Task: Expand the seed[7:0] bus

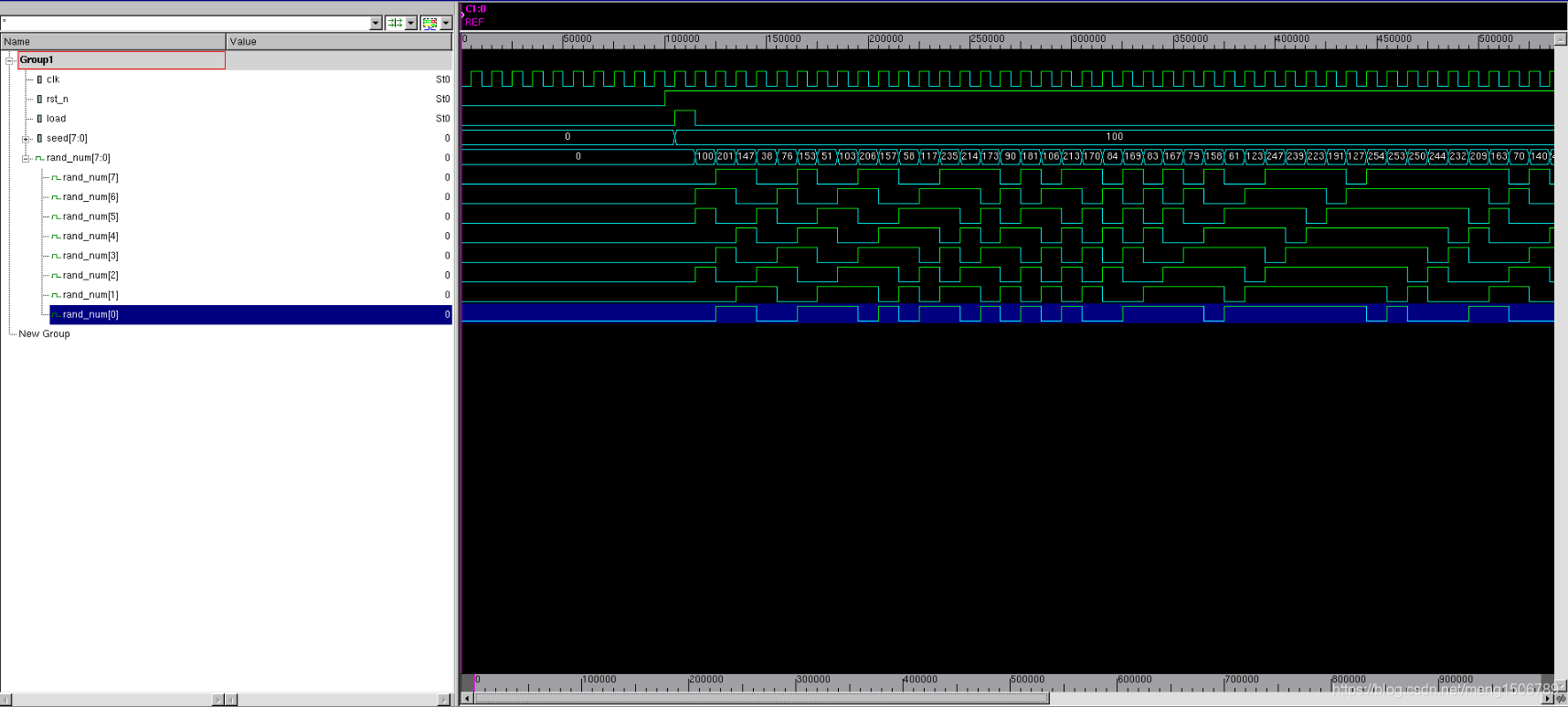Action: 26,139
